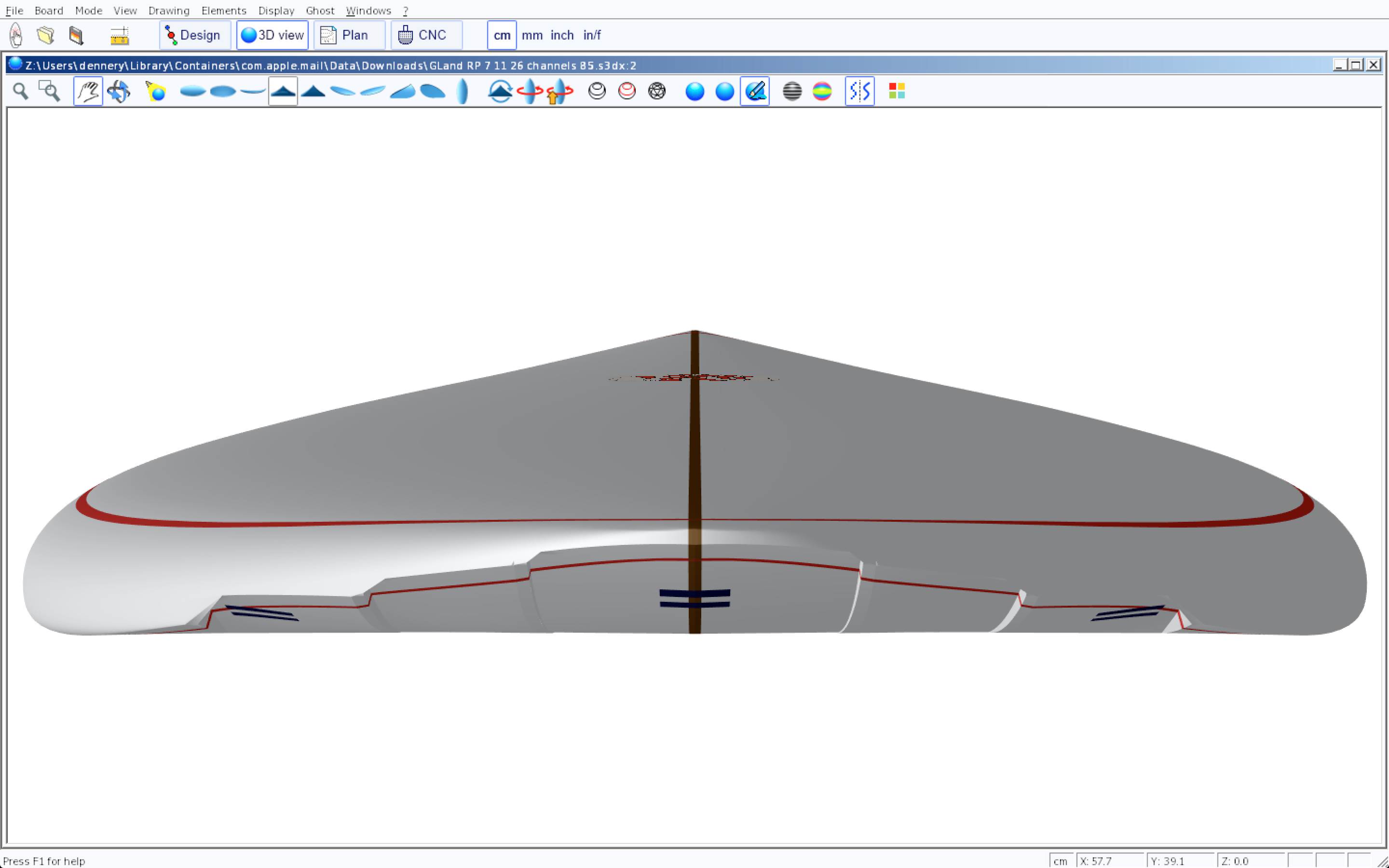
Task: Open the four-color squares palette icon
Action: coord(897,91)
